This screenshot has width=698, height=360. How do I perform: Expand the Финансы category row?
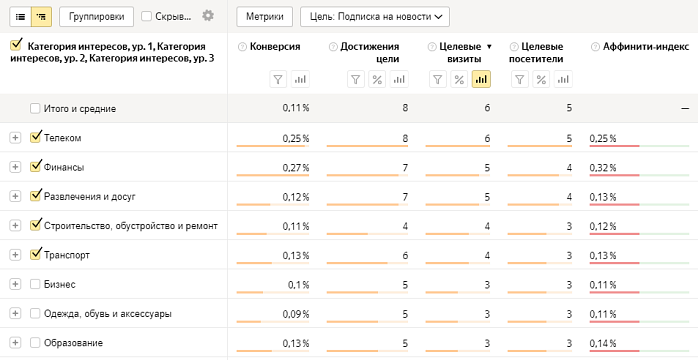pos(15,167)
